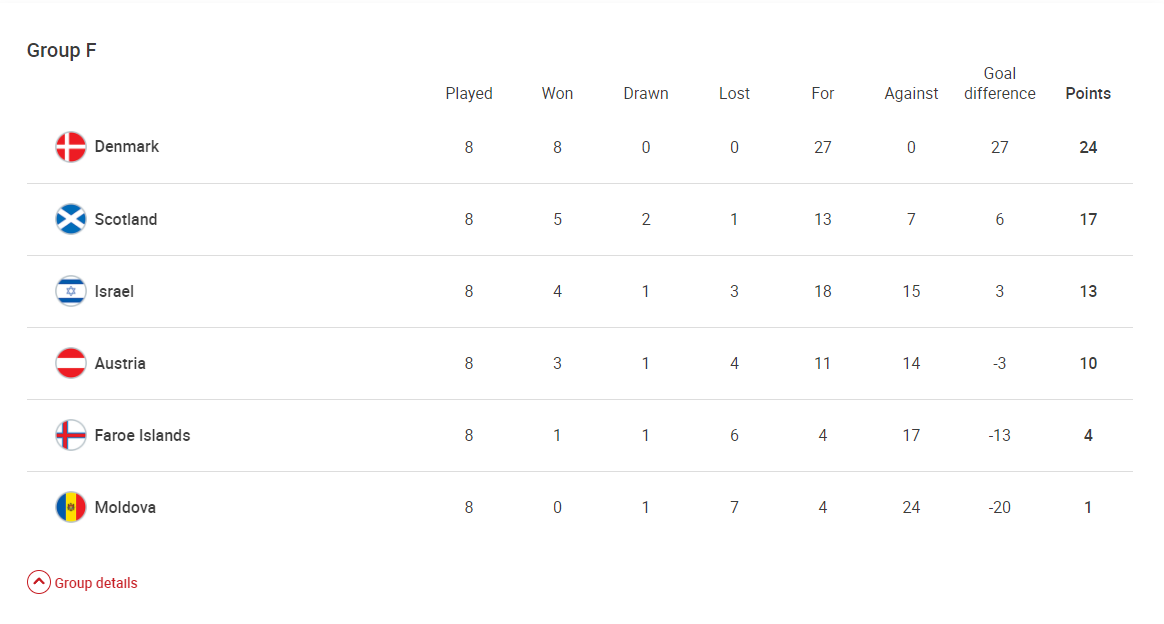Image resolution: width=1164 pixels, height=624 pixels.
Task: Click the Moldova flag icon
Action: [x=71, y=507]
